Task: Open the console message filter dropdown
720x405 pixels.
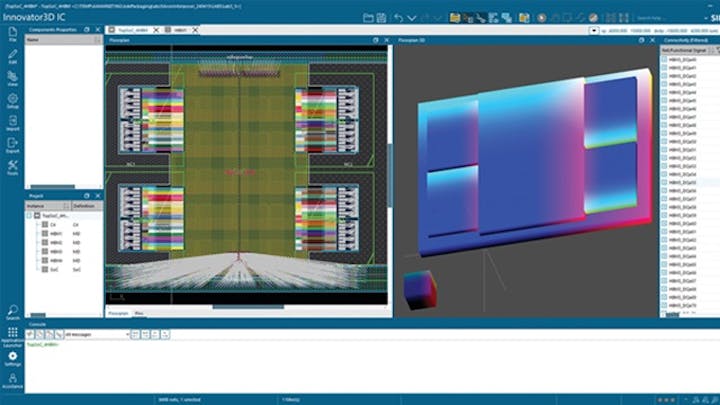Action: [128, 334]
